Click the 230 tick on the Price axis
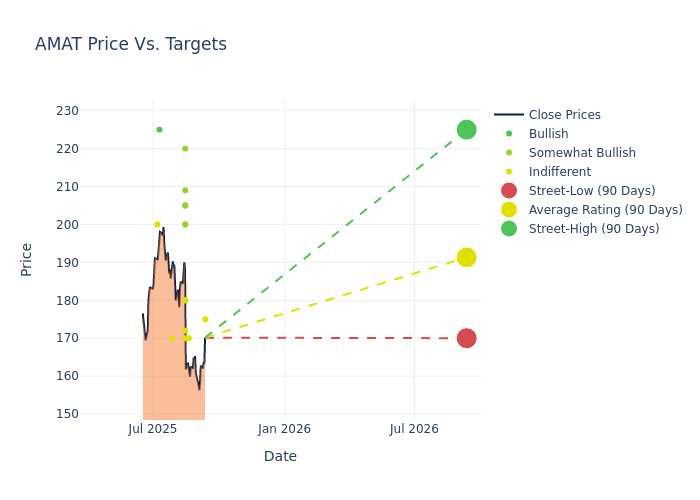700x500 pixels. click(x=67, y=111)
